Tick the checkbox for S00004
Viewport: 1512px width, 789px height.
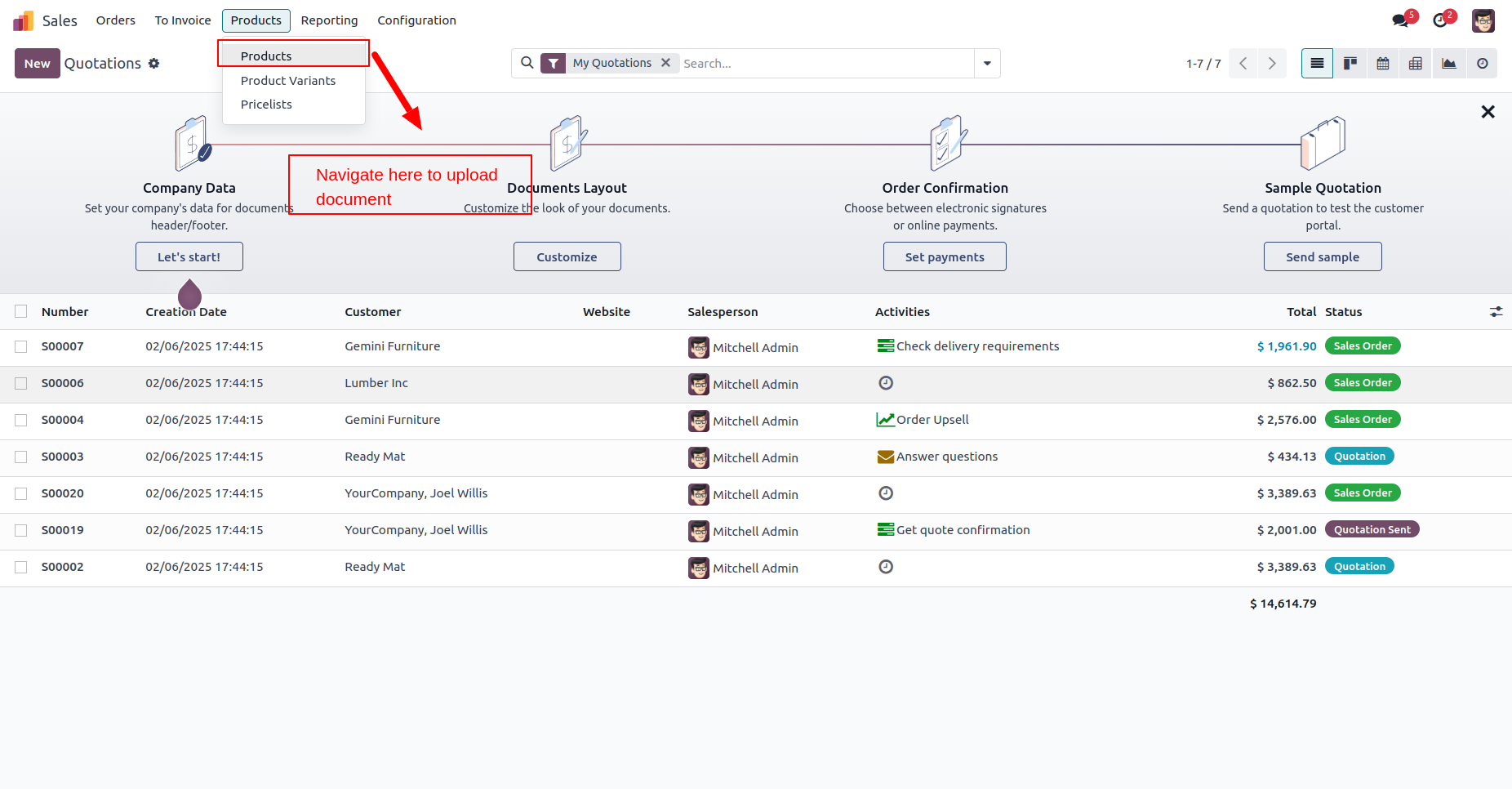pos(21,420)
